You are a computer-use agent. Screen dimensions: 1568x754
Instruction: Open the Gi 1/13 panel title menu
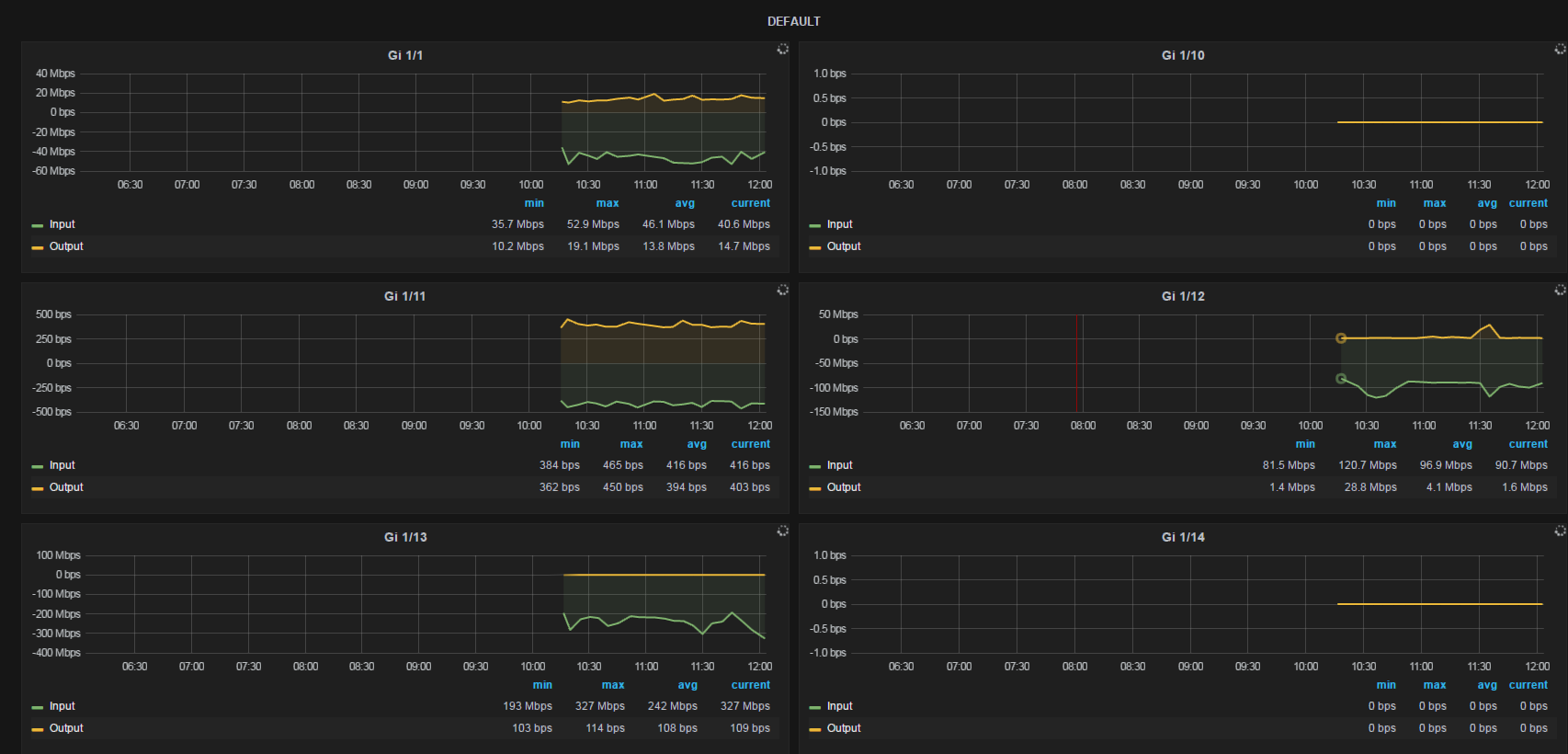click(404, 537)
